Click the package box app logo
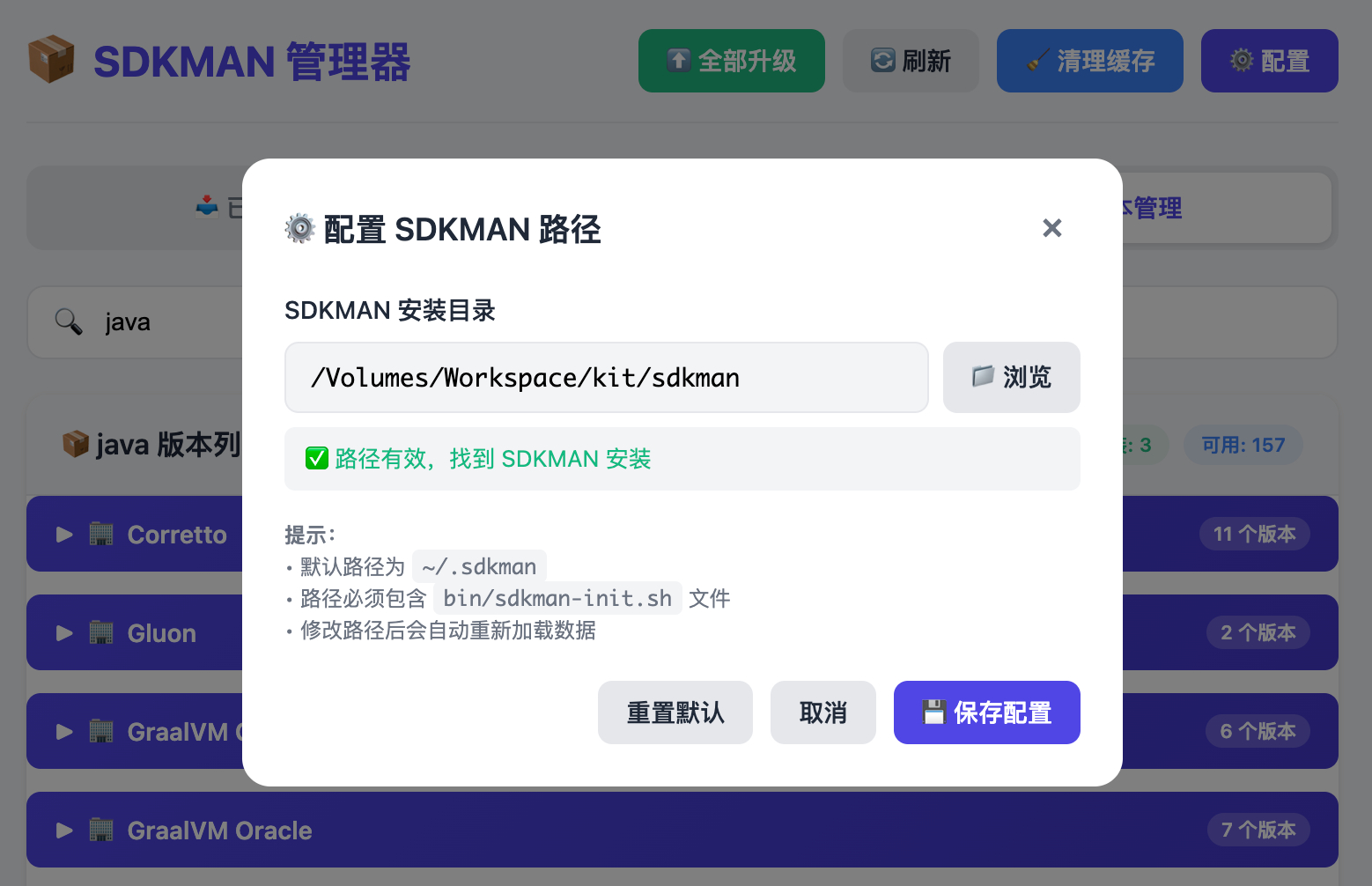The image size is (1372, 886). [x=51, y=60]
